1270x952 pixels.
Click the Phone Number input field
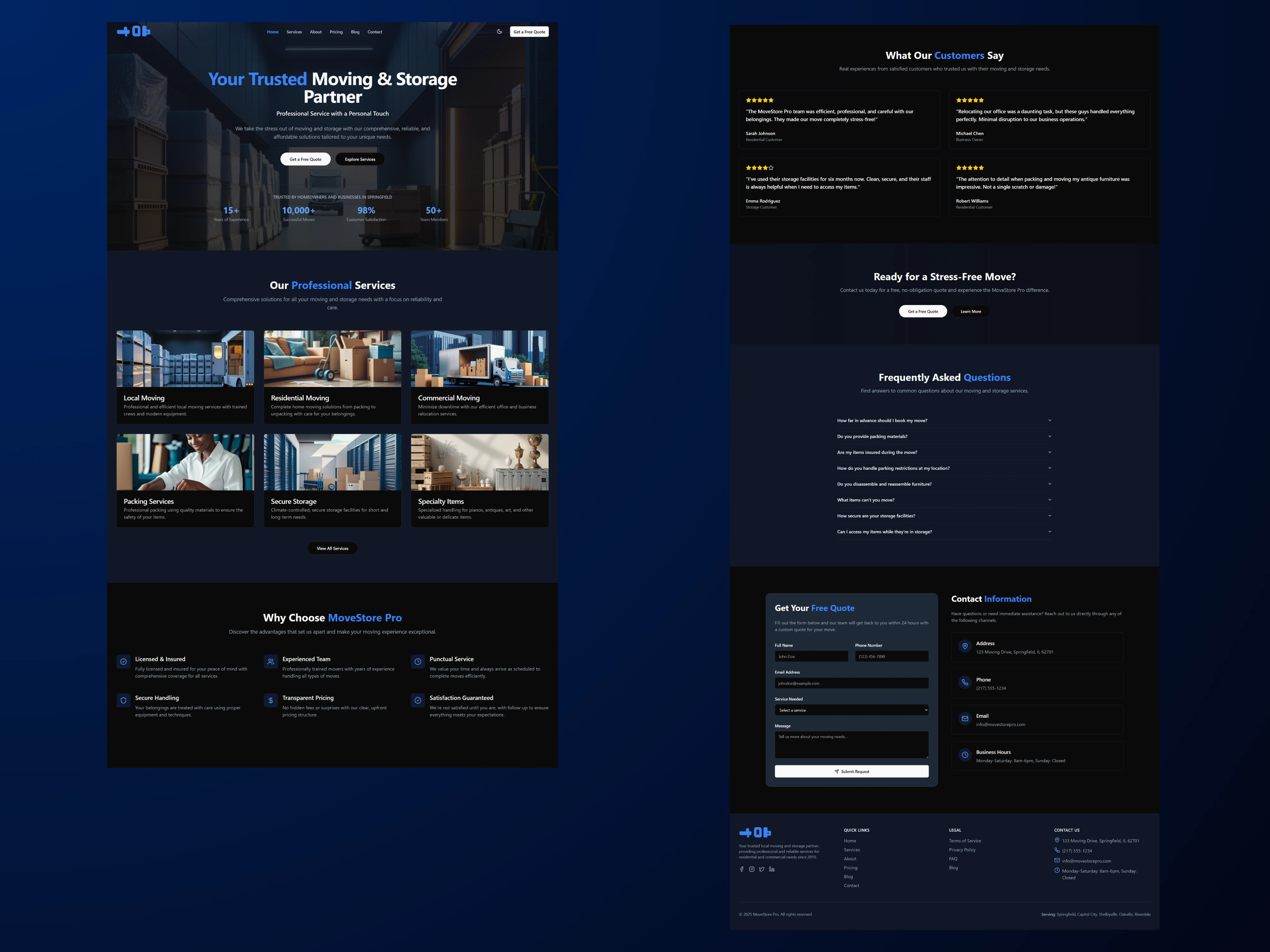point(892,657)
